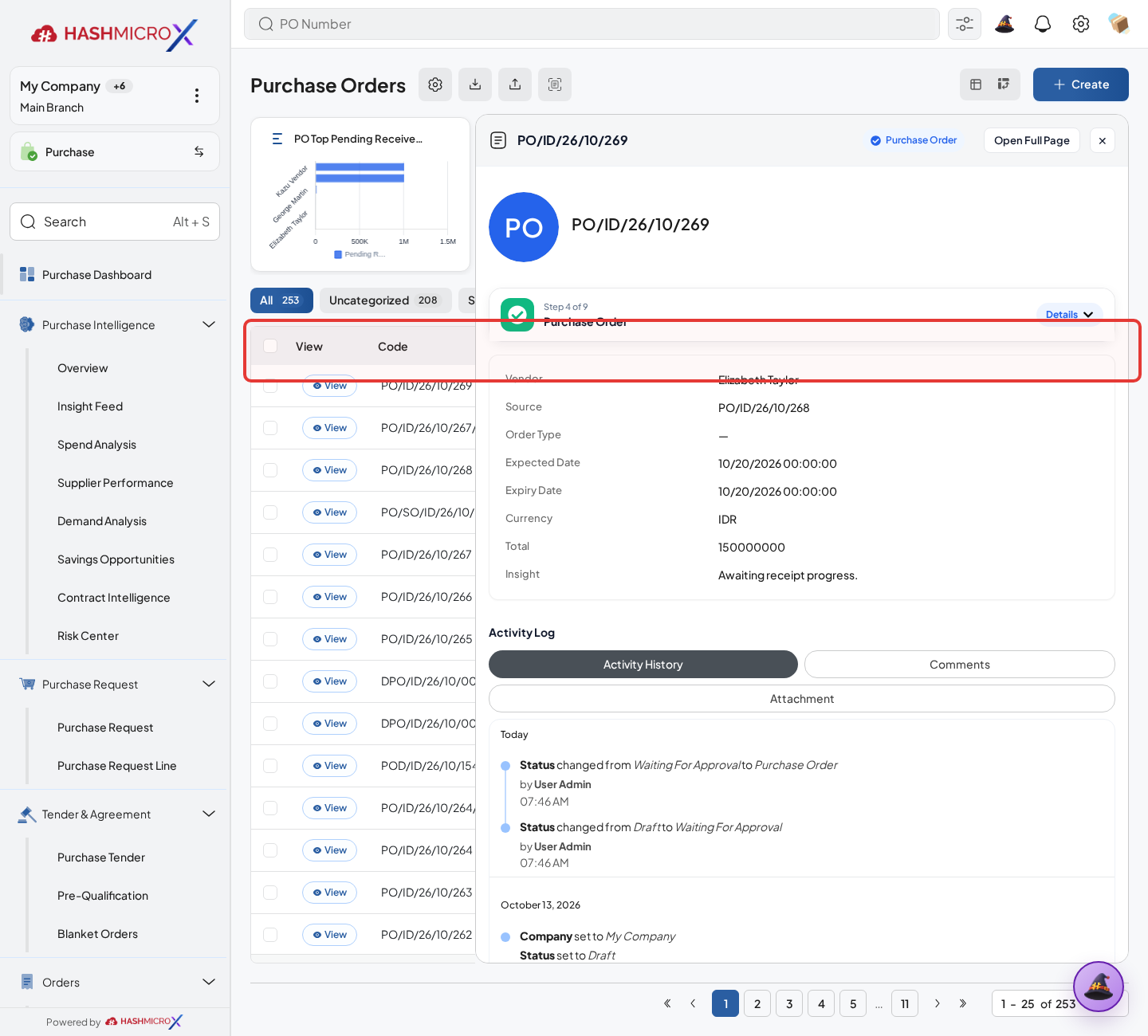Check the row for PO/ID/26/10/268

click(x=270, y=470)
